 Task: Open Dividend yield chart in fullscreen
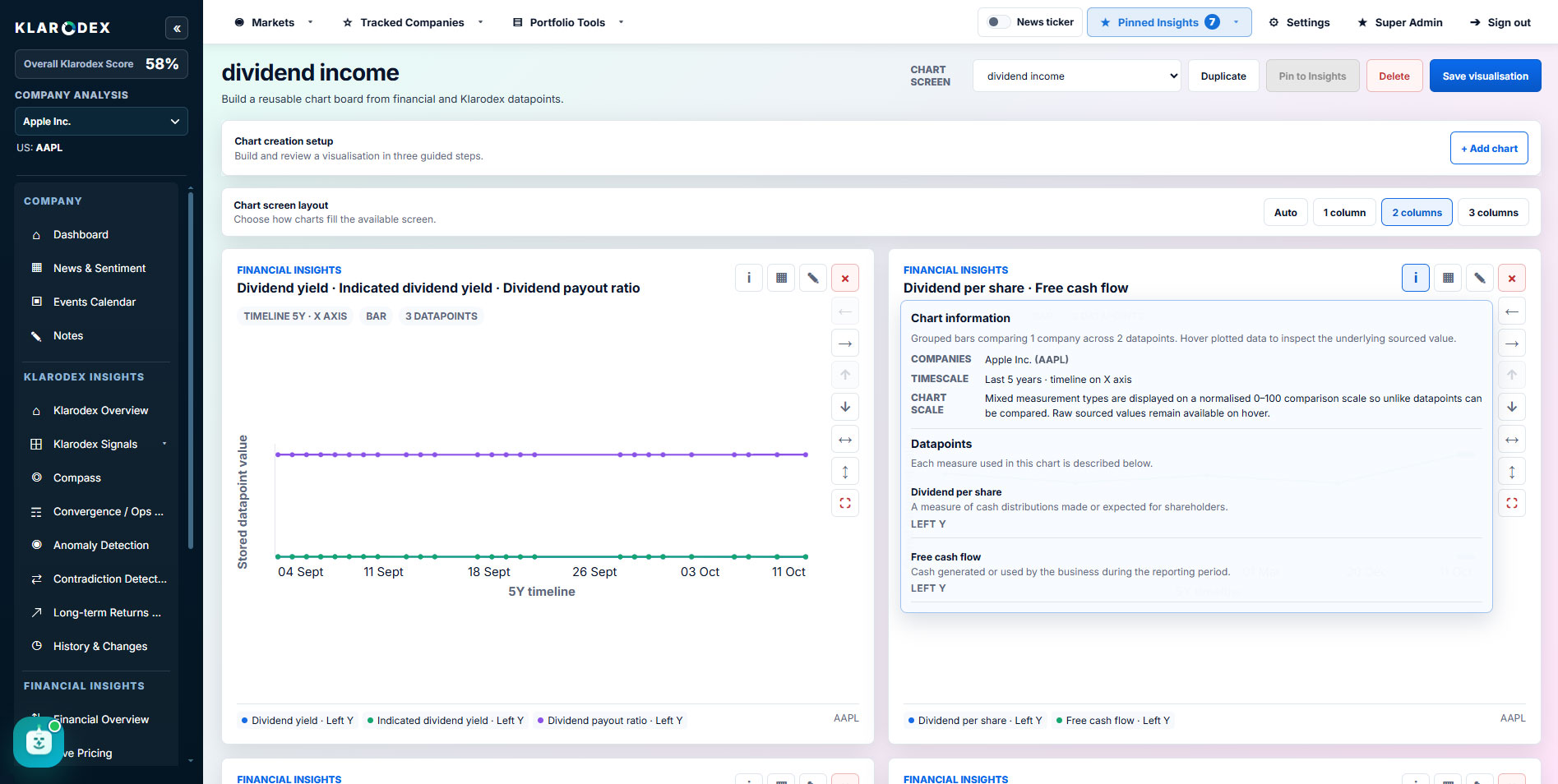pyautogui.click(x=845, y=503)
